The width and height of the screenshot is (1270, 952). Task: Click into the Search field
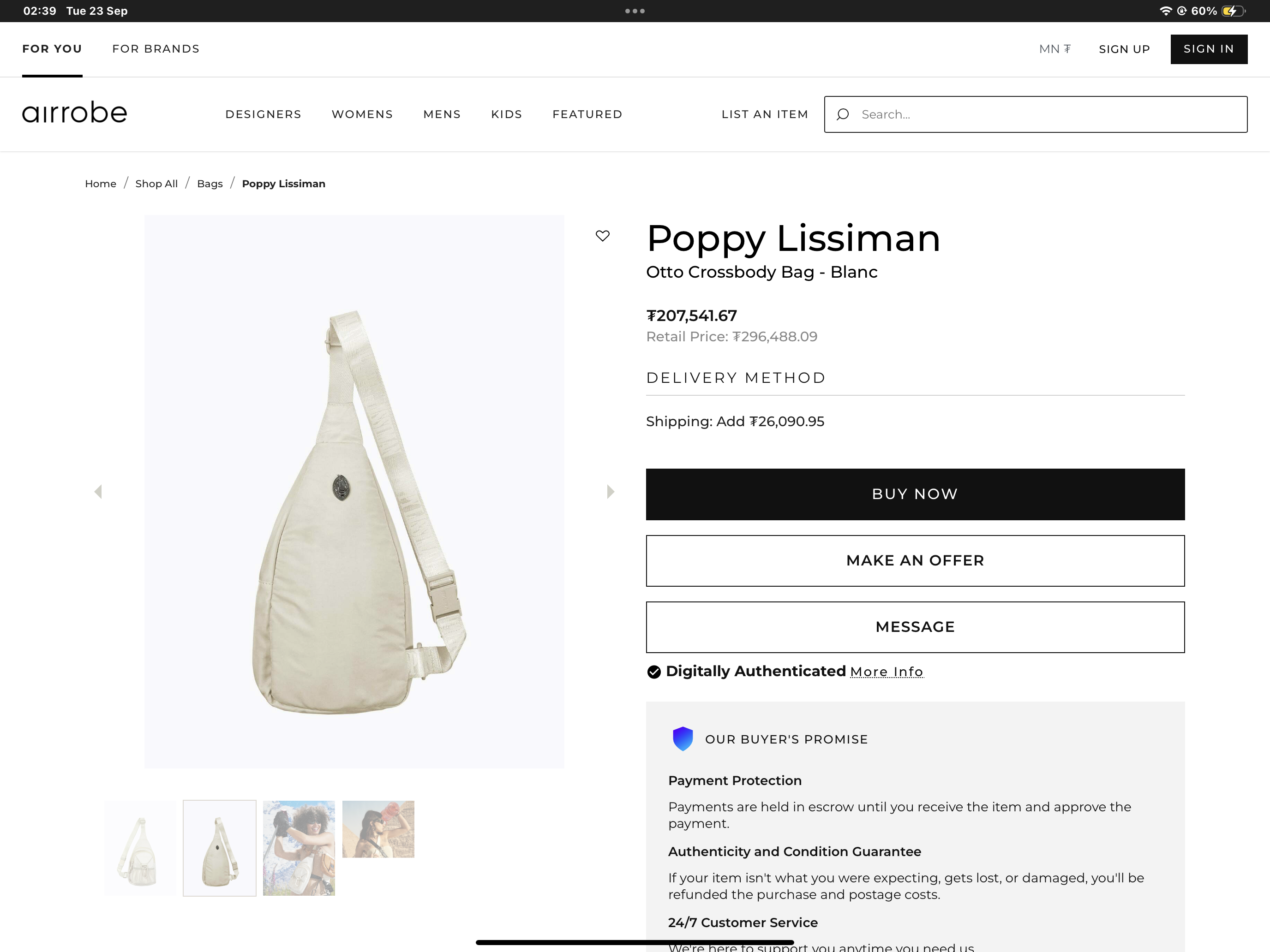[x=1045, y=115]
